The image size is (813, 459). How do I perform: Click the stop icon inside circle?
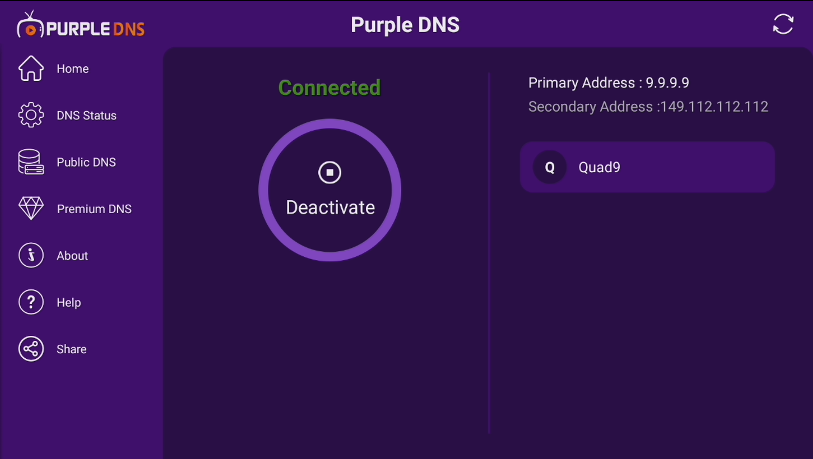pyautogui.click(x=330, y=172)
